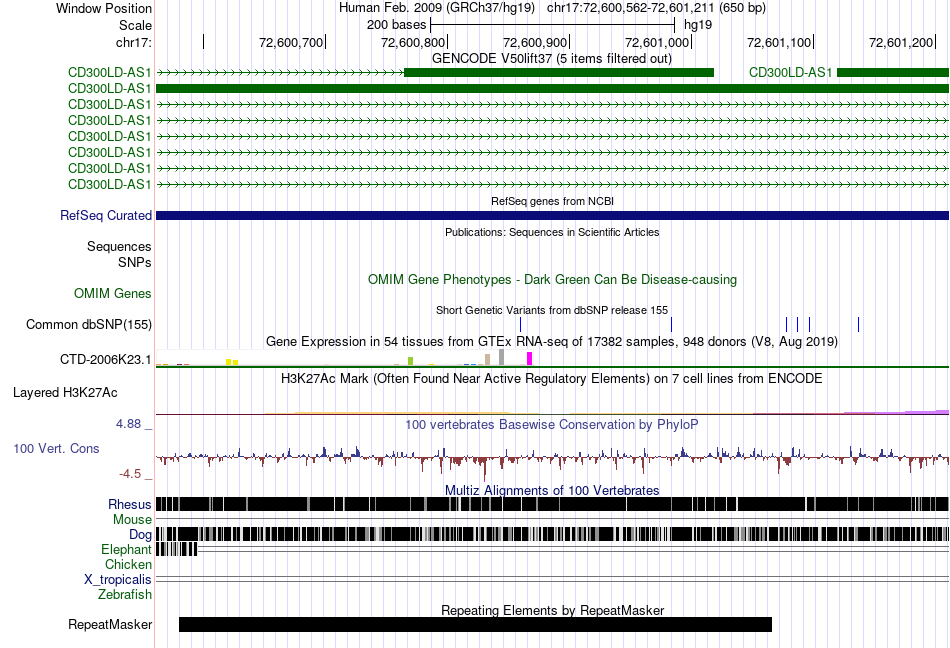950x648 pixels.
Task: Select the rightmost blue dbSNP variant tick
Action: point(858,325)
